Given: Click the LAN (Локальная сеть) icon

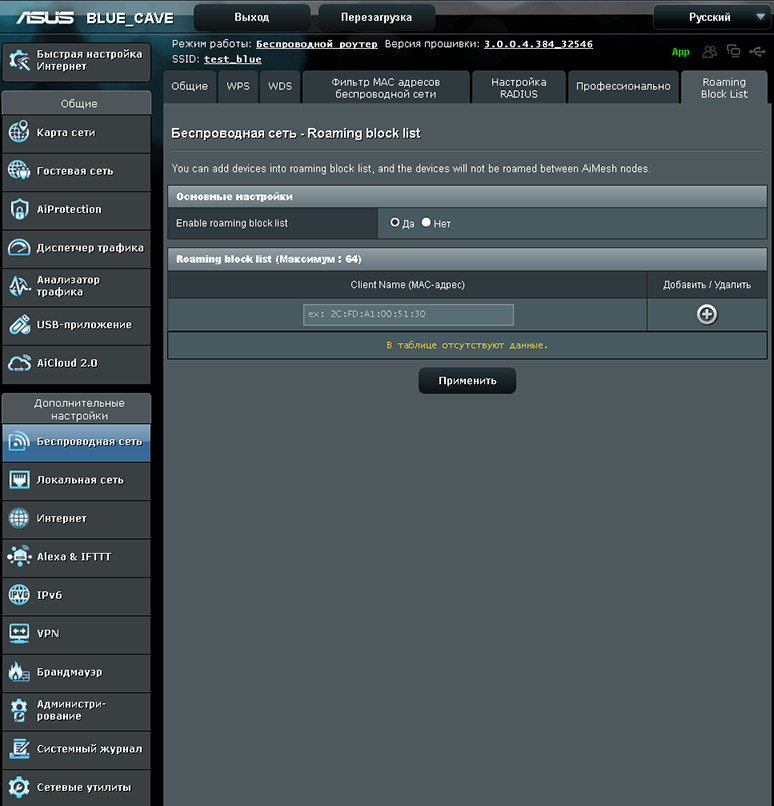Looking at the screenshot, I should [19, 480].
